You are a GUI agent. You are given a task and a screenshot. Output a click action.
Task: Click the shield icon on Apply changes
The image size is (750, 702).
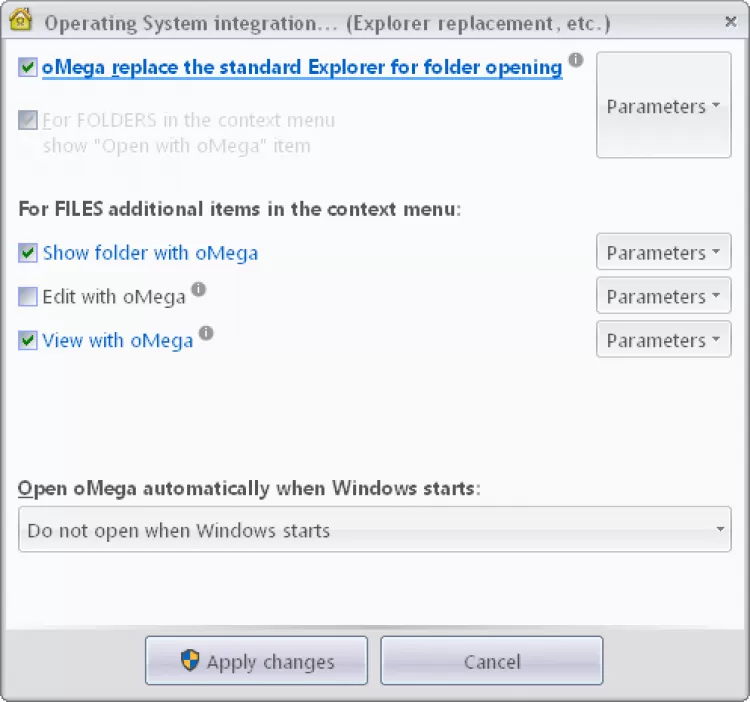click(190, 661)
